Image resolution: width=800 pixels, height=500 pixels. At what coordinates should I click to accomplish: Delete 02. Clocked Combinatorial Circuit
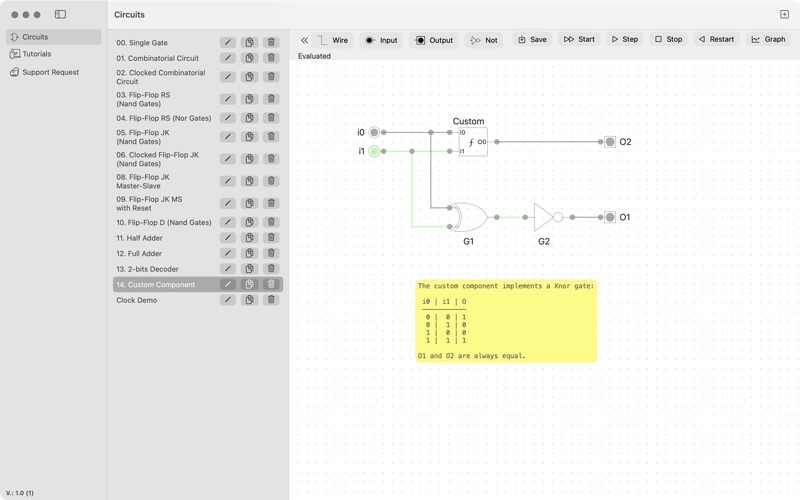point(271,77)
